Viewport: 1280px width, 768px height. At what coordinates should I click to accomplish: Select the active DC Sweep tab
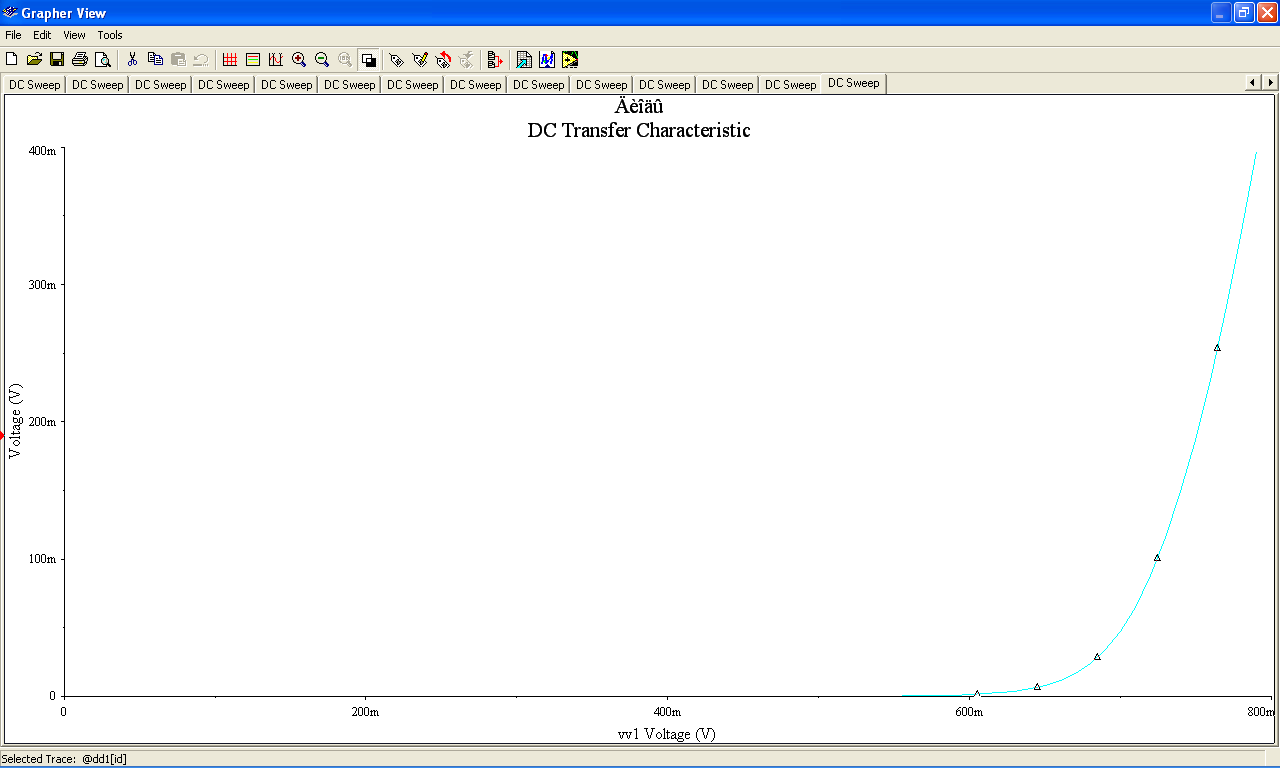click(x=854, y=83)
